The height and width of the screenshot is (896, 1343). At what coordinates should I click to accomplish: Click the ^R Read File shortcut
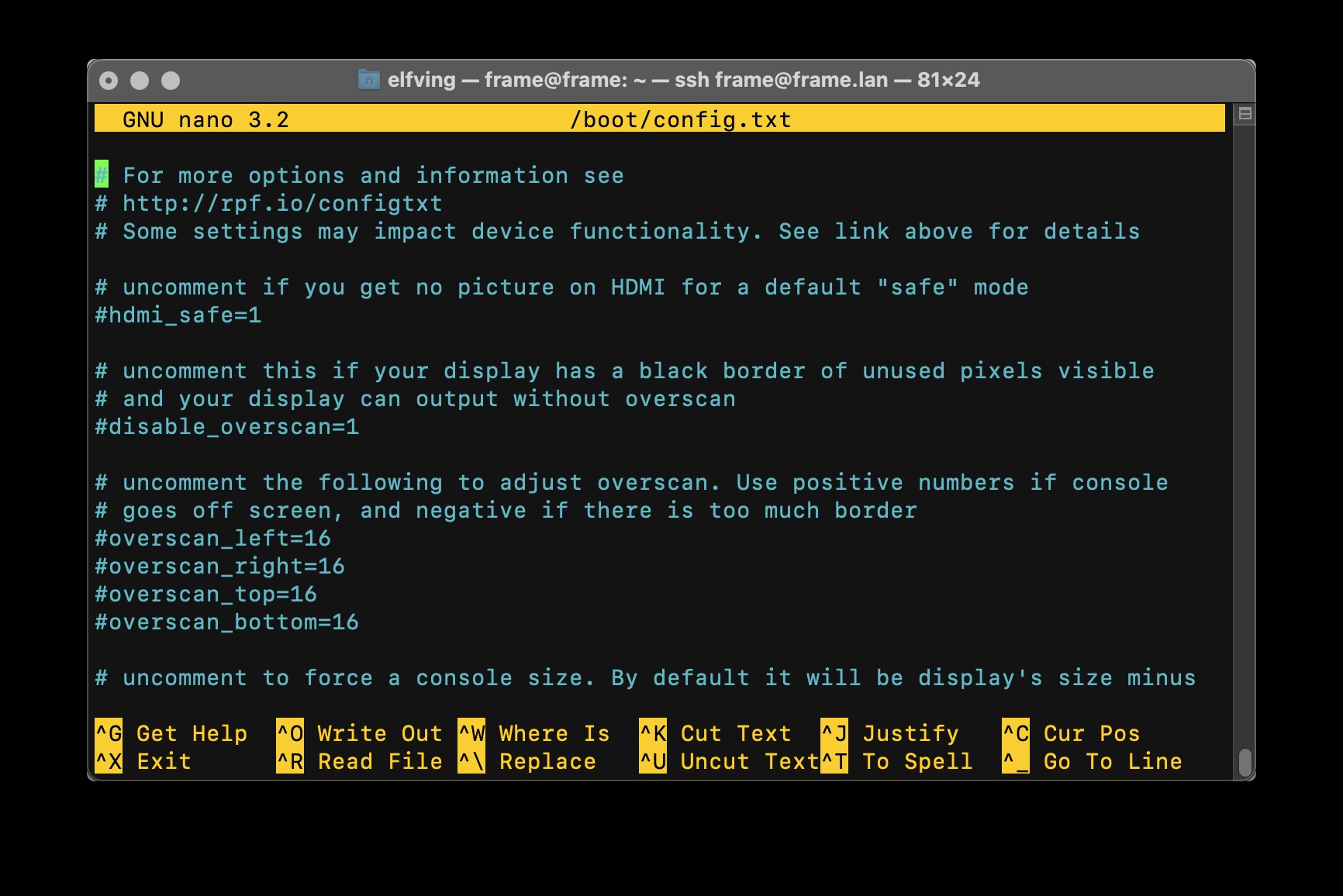[x=360, y=761]
